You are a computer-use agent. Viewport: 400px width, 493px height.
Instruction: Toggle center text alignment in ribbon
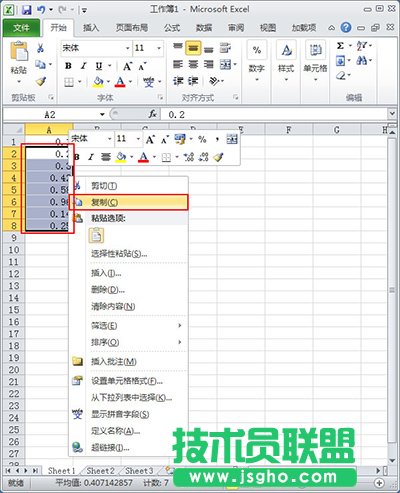pyautogui.click(x=193, y=64)
